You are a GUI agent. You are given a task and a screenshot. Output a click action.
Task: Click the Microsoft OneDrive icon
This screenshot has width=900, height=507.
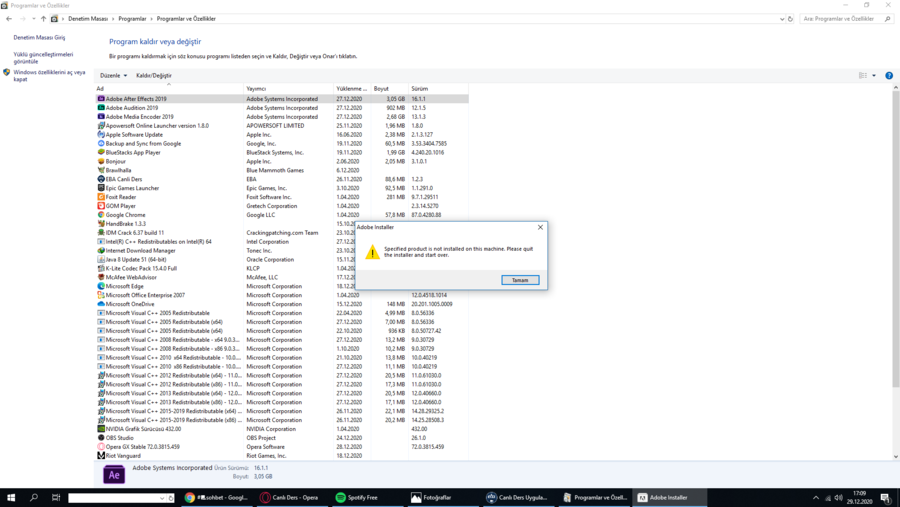[x=101, y=304]
